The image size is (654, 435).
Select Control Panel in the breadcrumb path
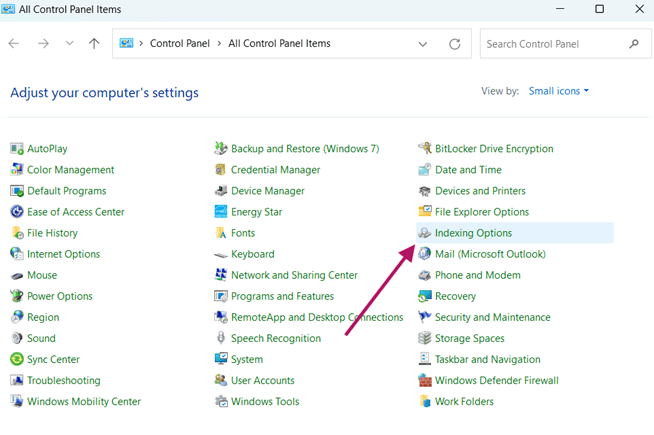180,43
